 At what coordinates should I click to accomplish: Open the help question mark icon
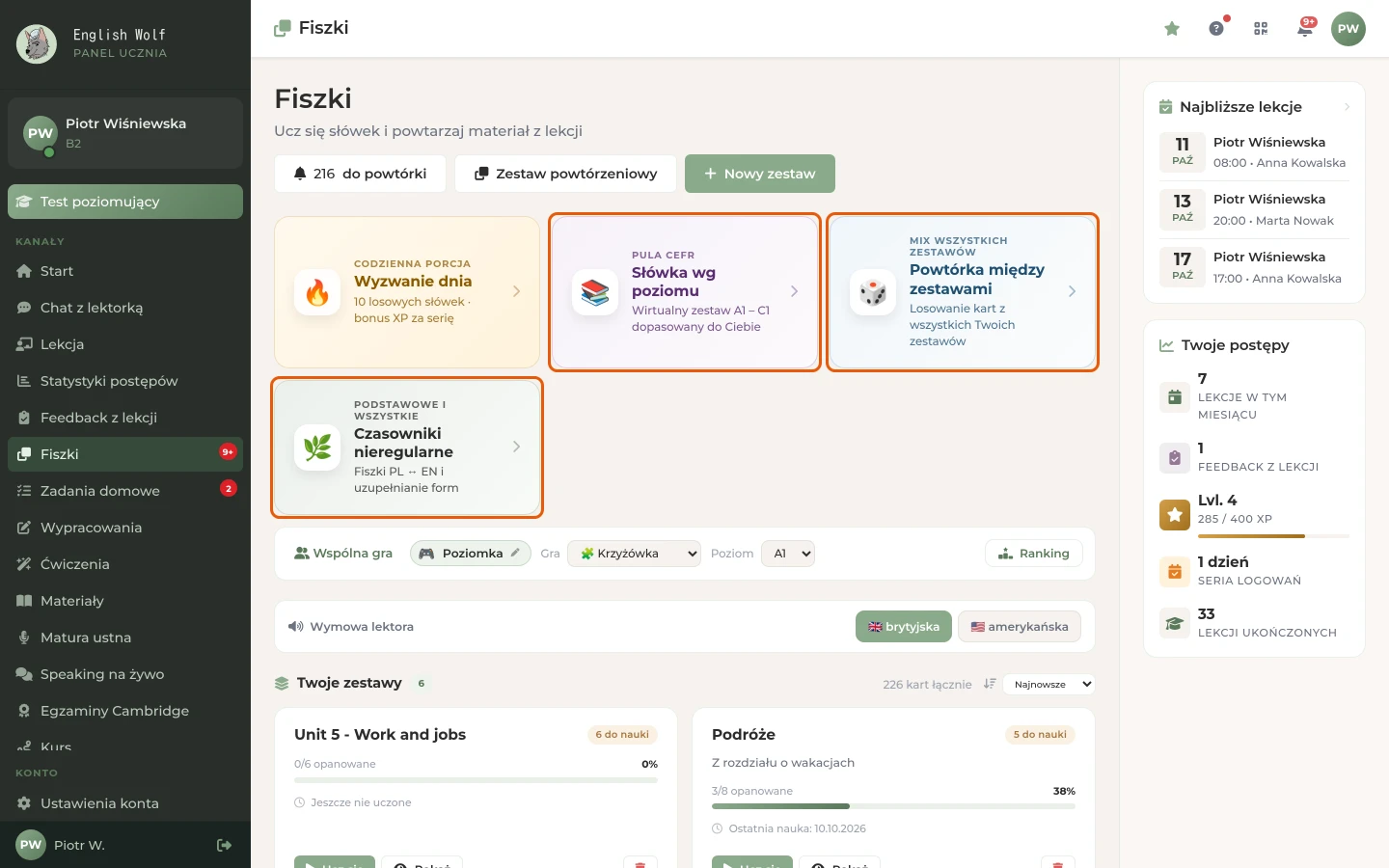(1216, 29)
